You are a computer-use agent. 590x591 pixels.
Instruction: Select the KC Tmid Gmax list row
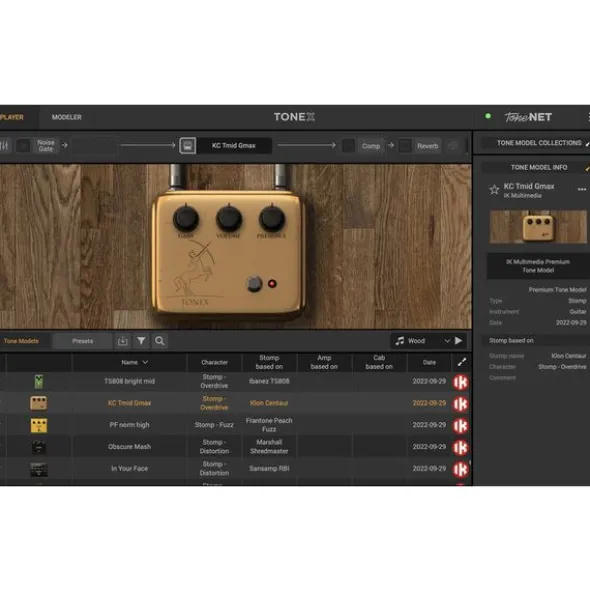[236, 403]
